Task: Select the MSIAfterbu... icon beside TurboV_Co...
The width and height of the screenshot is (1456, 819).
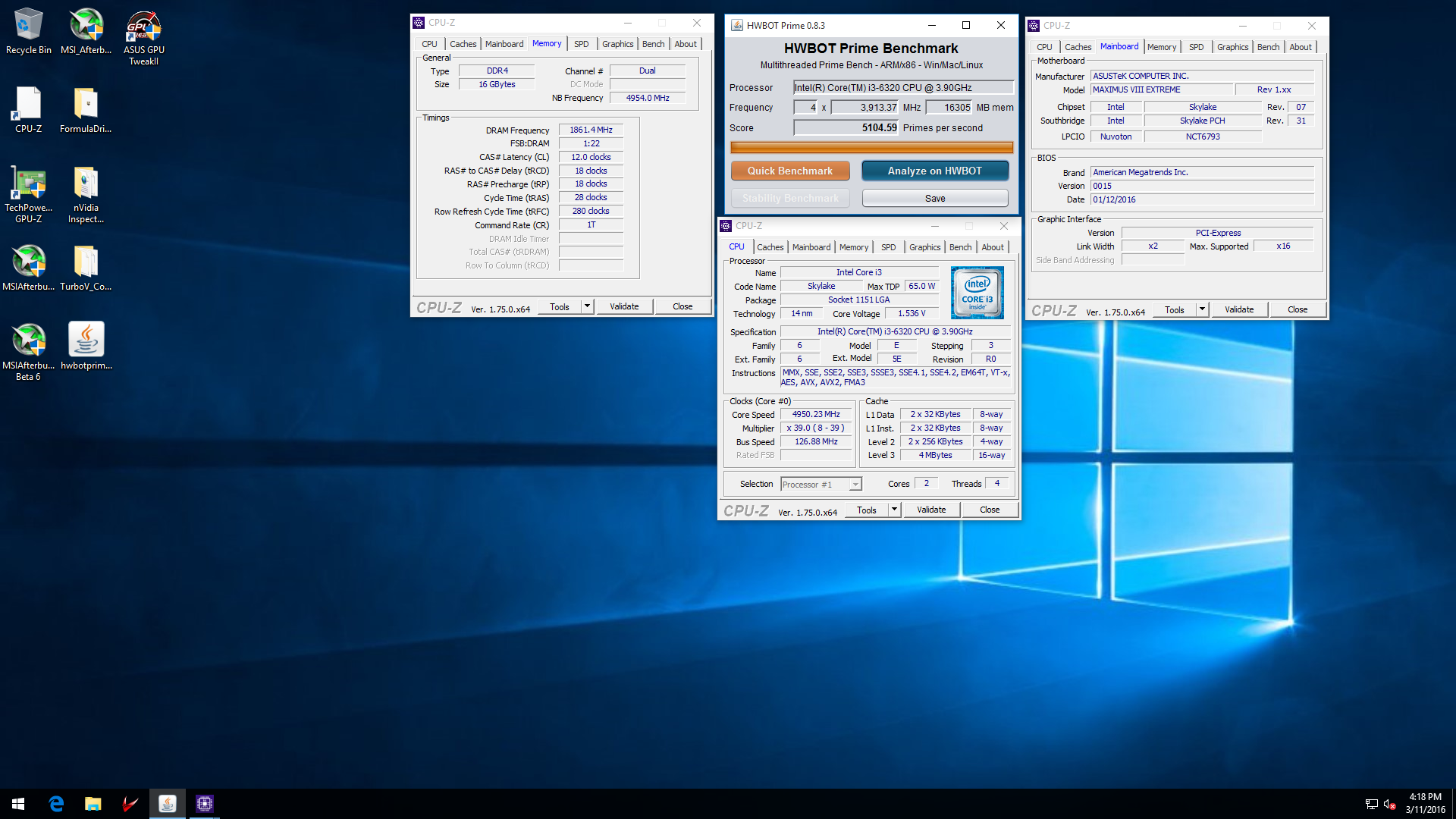Action: pyautogui.click(x=29, y=268)
